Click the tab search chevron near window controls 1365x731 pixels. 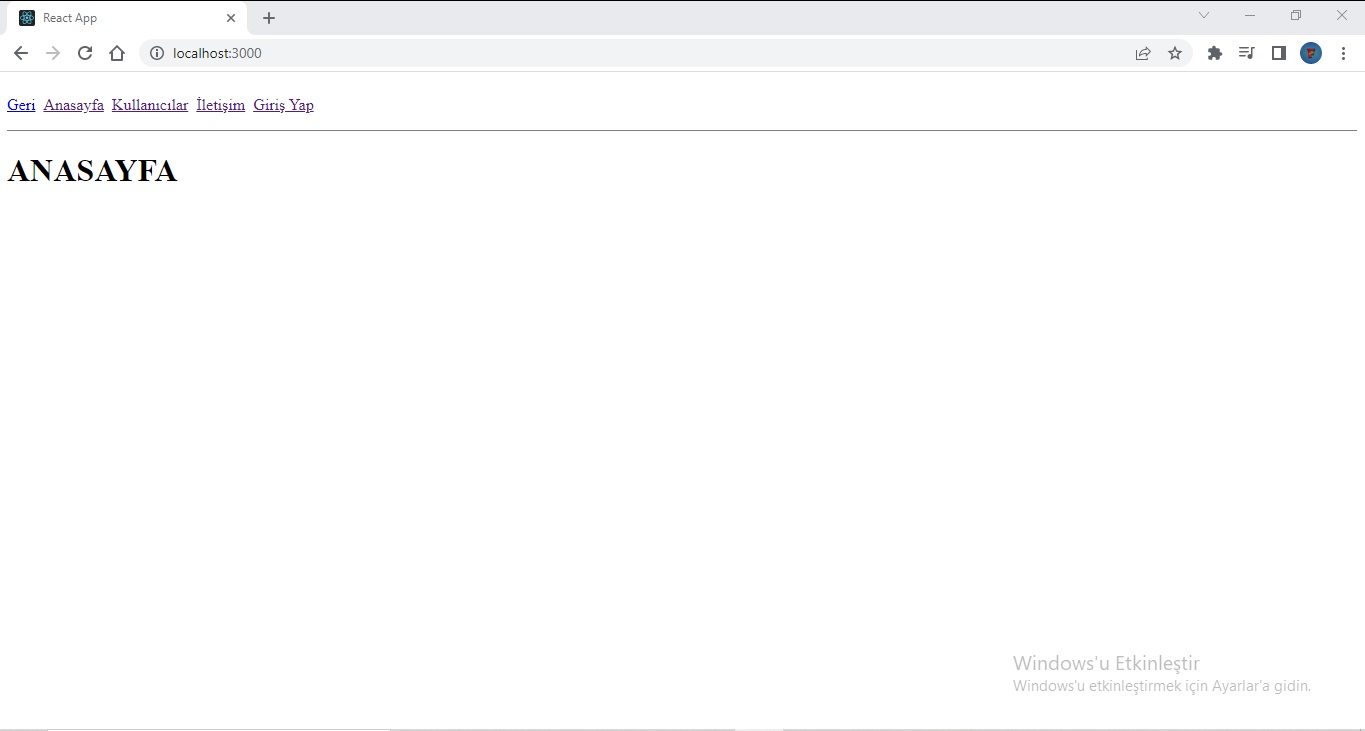1204,15
